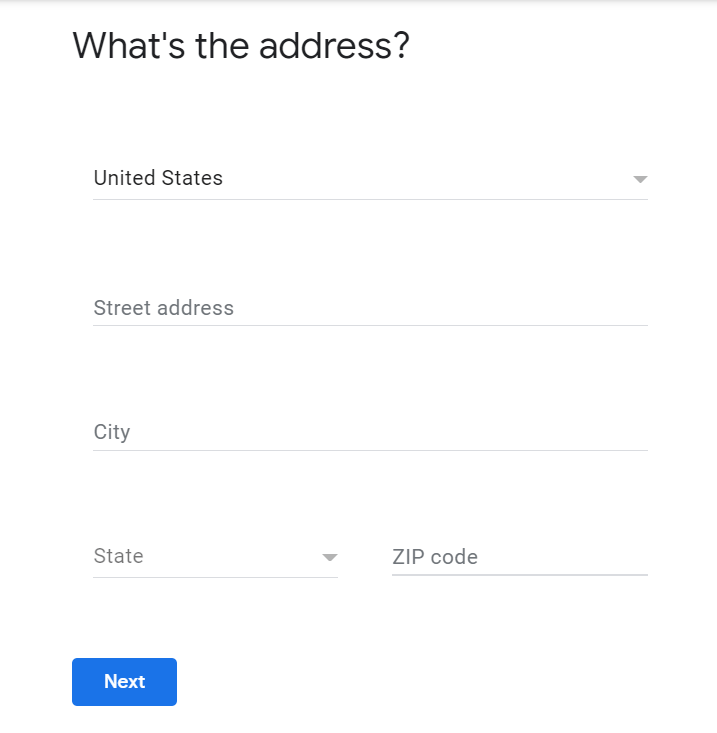717x733 pixels.
Task: Click the 'State' placeholder label
Action: 118,556
